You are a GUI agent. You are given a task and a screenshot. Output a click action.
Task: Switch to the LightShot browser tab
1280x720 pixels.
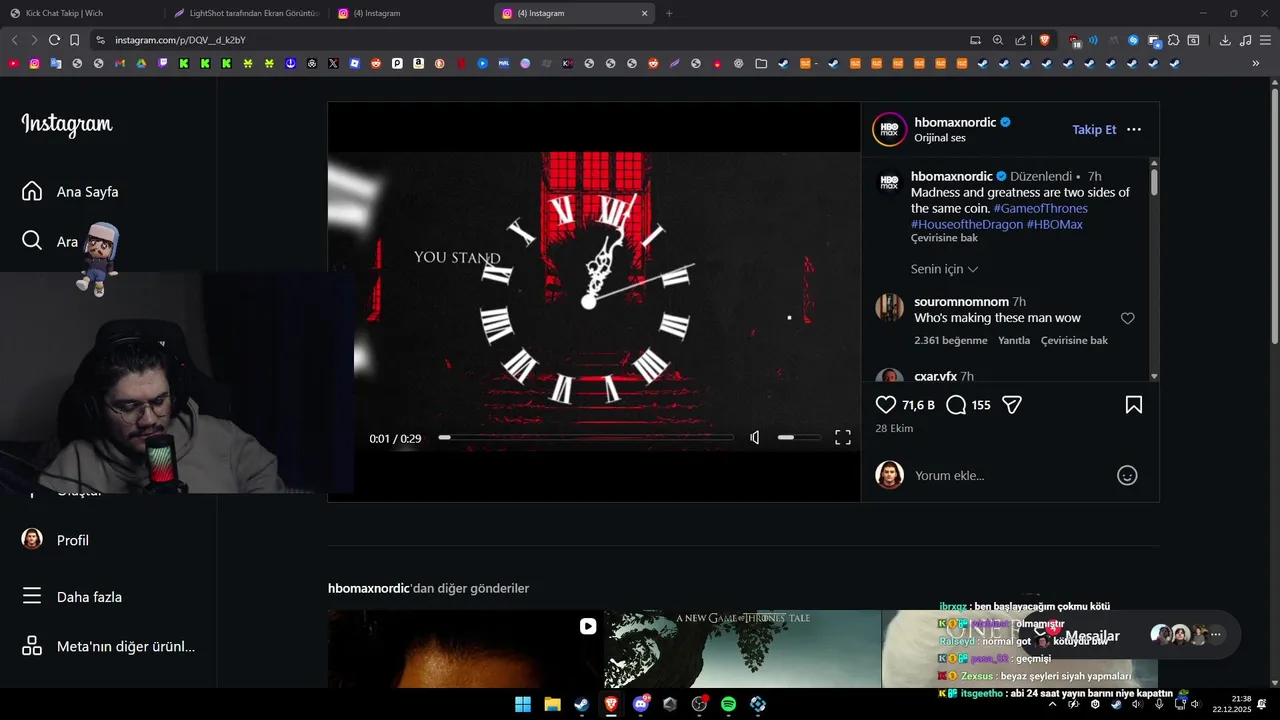pyautogui.click(x=247, y=13)
